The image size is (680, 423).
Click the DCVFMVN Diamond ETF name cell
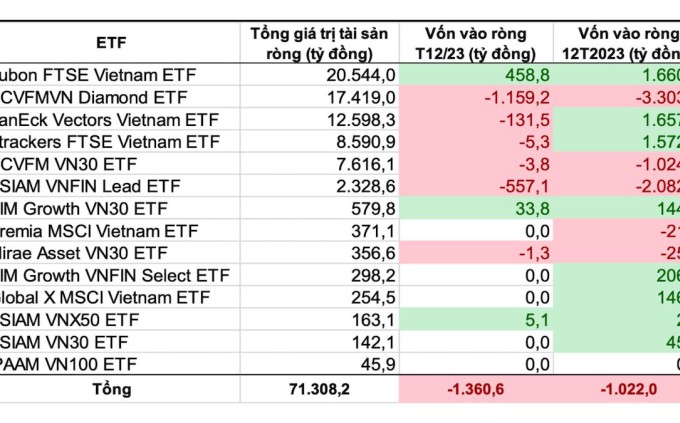coord(107,97)
